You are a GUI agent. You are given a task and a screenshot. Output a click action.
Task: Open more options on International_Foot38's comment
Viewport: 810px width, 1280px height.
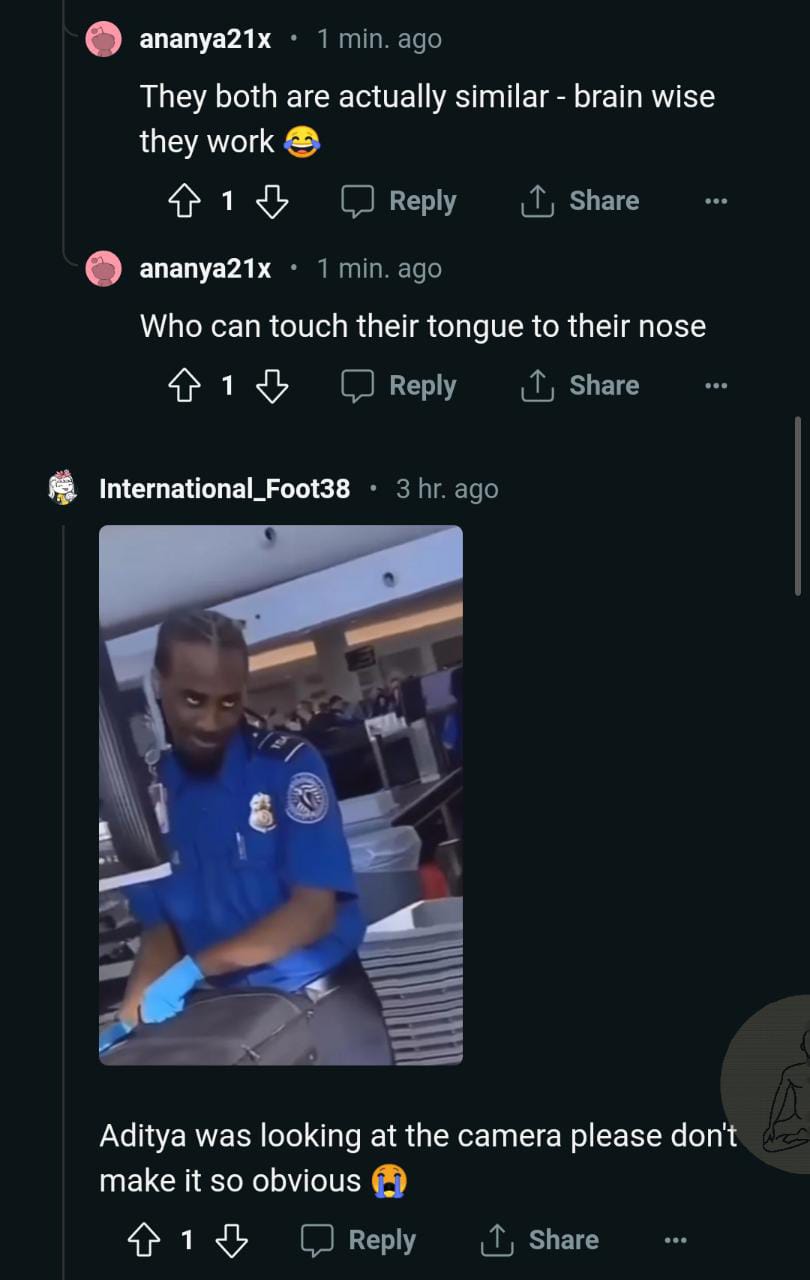(x=676, y=1241)
